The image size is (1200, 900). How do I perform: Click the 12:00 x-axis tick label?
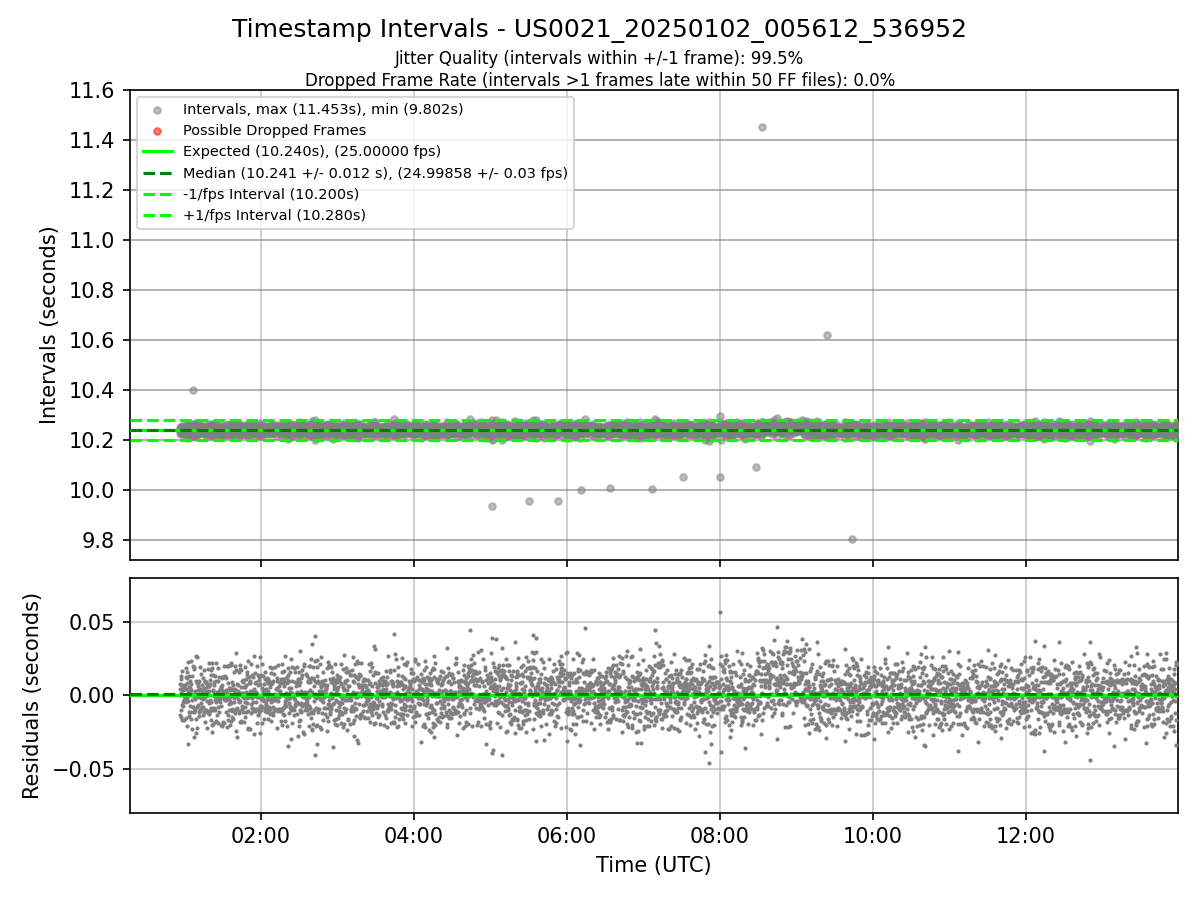click(1026, 836)
